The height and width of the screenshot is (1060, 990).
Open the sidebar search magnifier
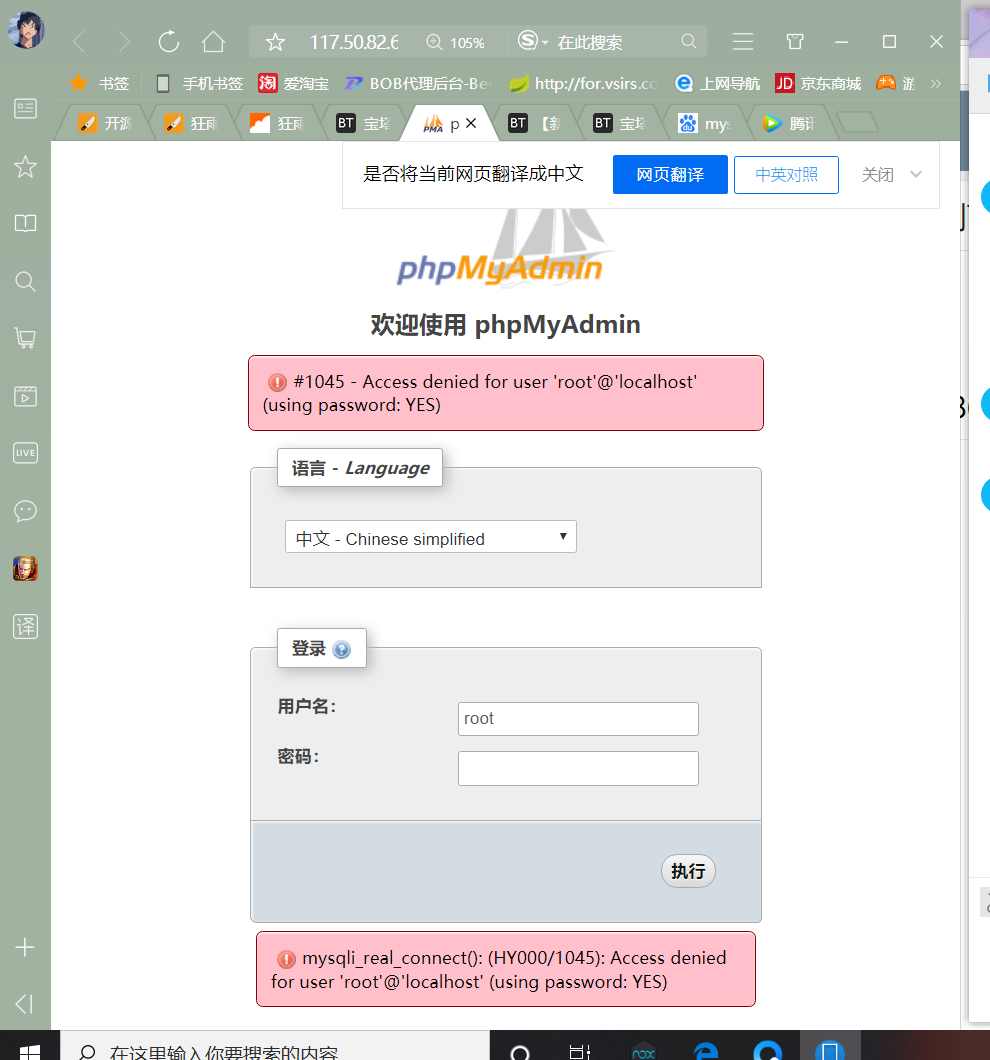[x=26, y=281]
